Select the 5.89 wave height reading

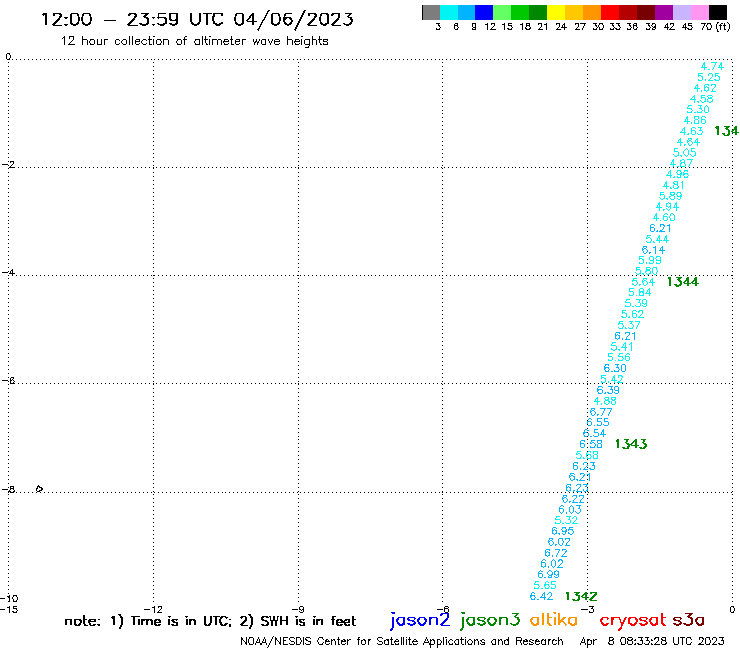pyautogui.click(x=671, y=196)
